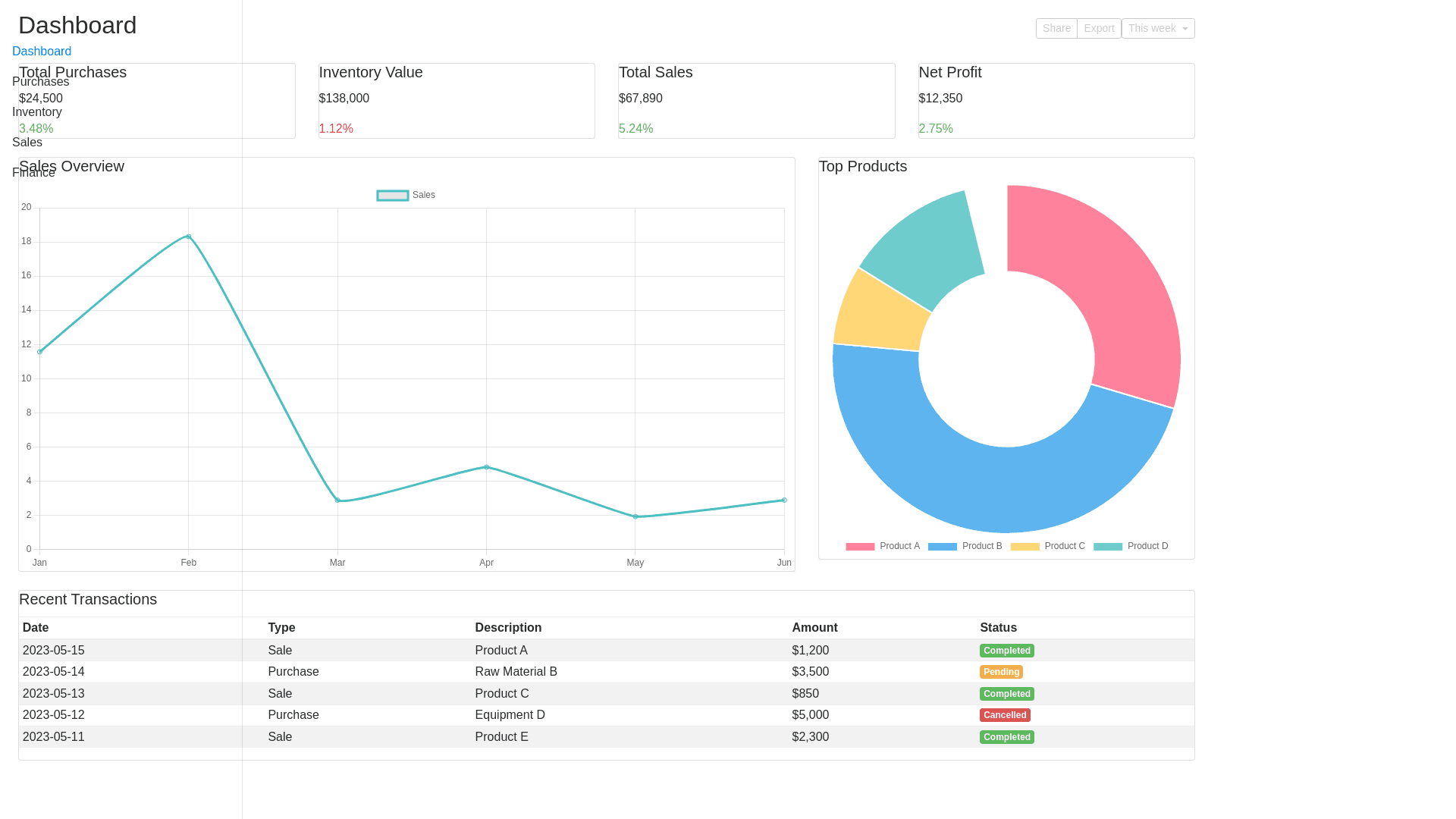The image size is (1456, 819).
Task: Open the Dashboard sidebar link
Action: coord(42,51)
